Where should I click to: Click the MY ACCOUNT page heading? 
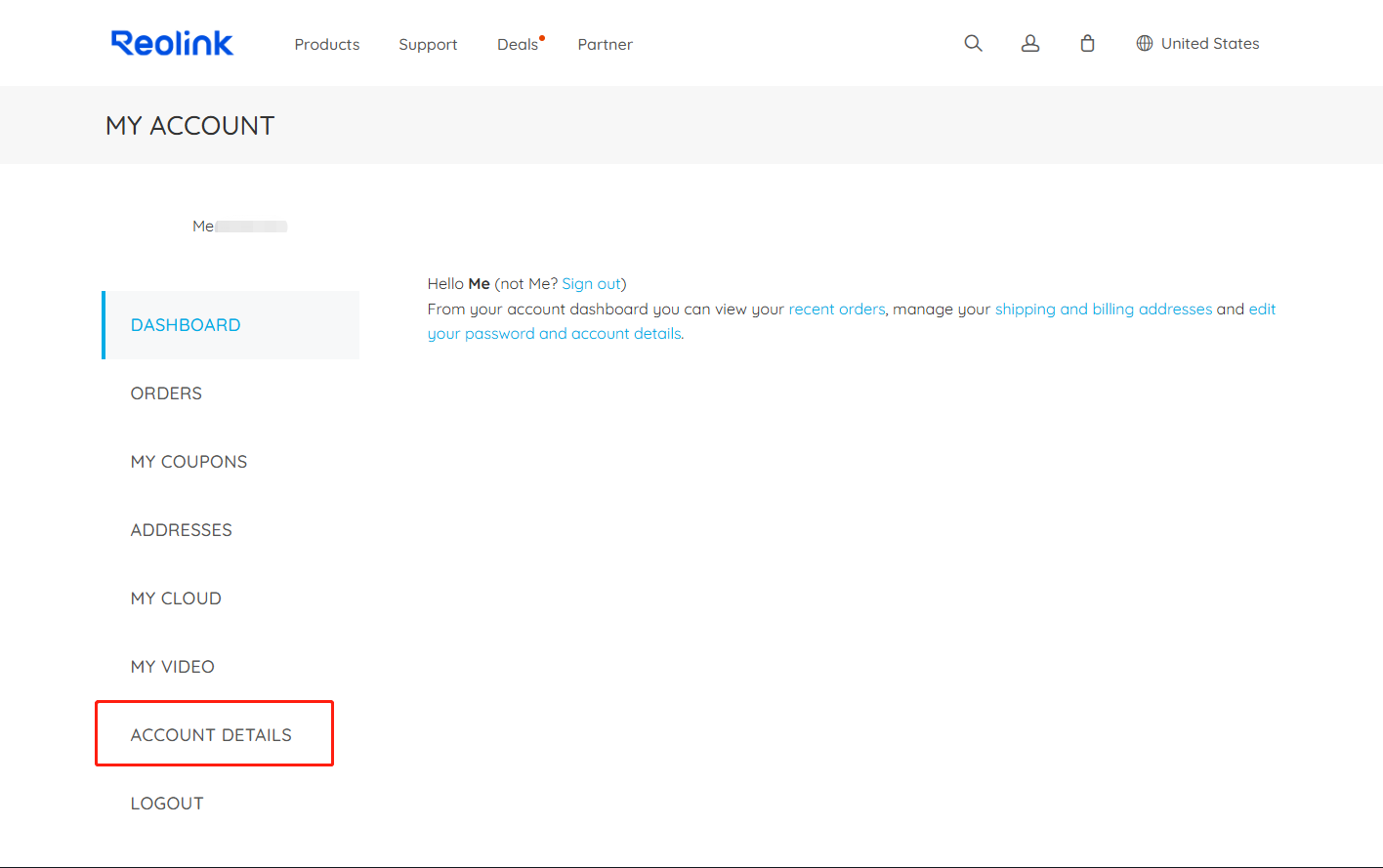coord(190,126)
